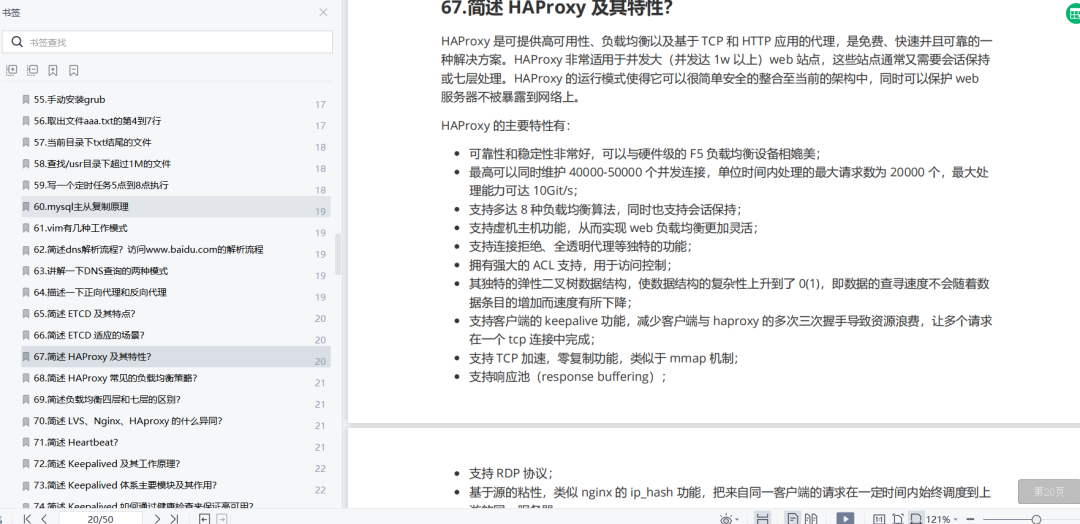Click bookmark flag icon beside 55.手动安装grub
1080x524 pixels.
[x=26, y=100]
